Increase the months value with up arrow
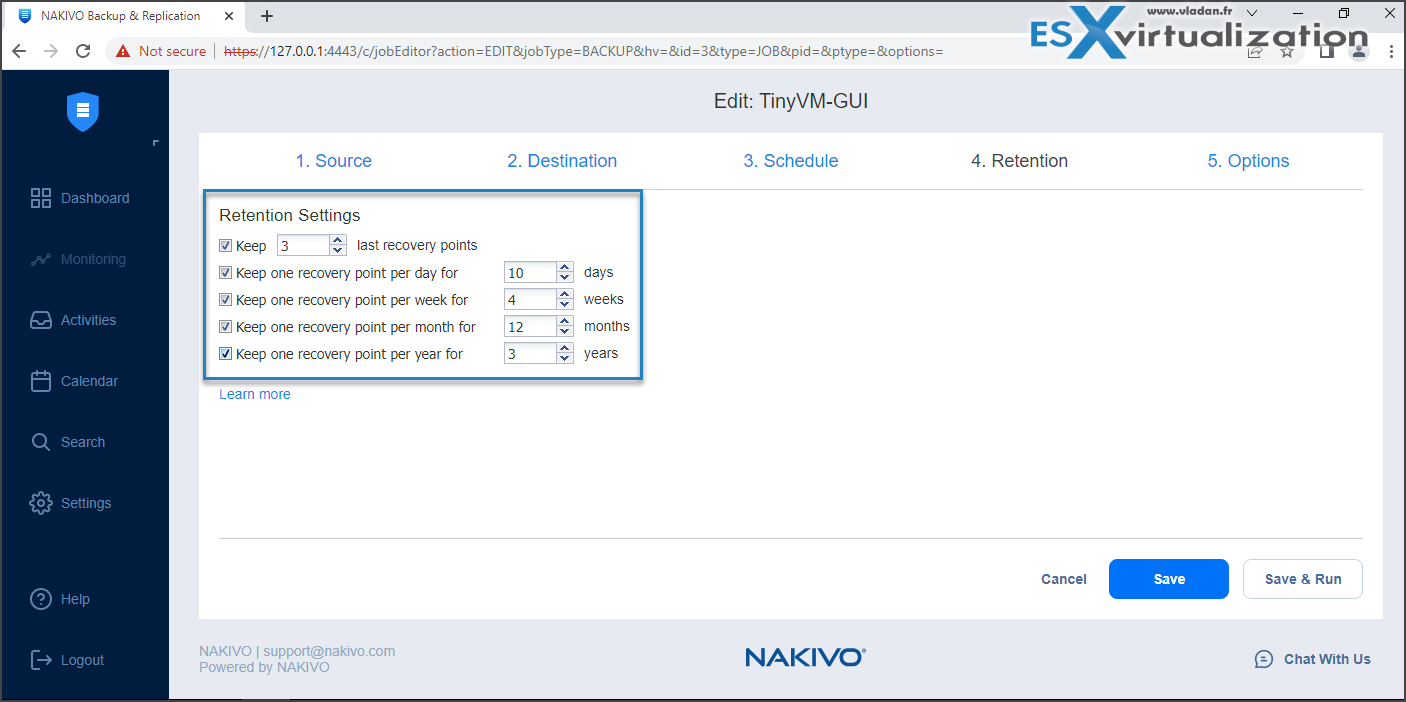The width and height of the screenshot is (1406, 702). coord(565,321)
